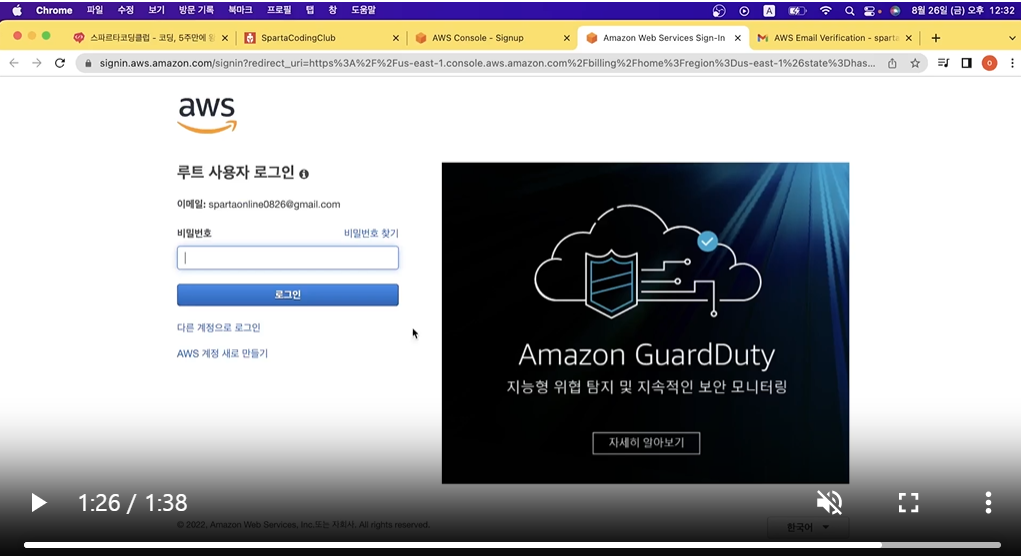Switch to AWS Console - Signup tab
1021x556 pixels.
[x=490, y=38]
